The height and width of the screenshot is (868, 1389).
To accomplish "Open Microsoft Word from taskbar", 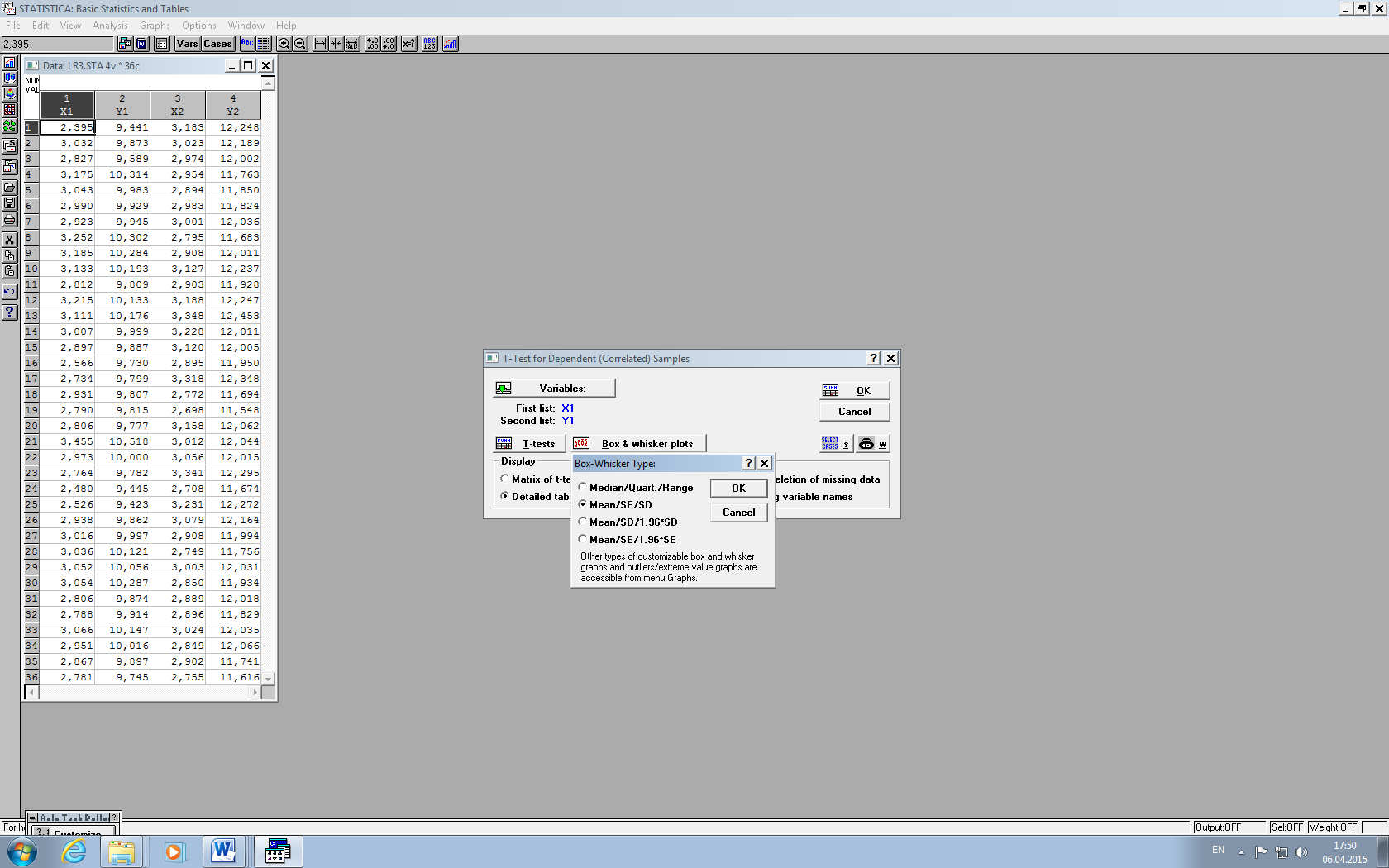I will (223, 851).
